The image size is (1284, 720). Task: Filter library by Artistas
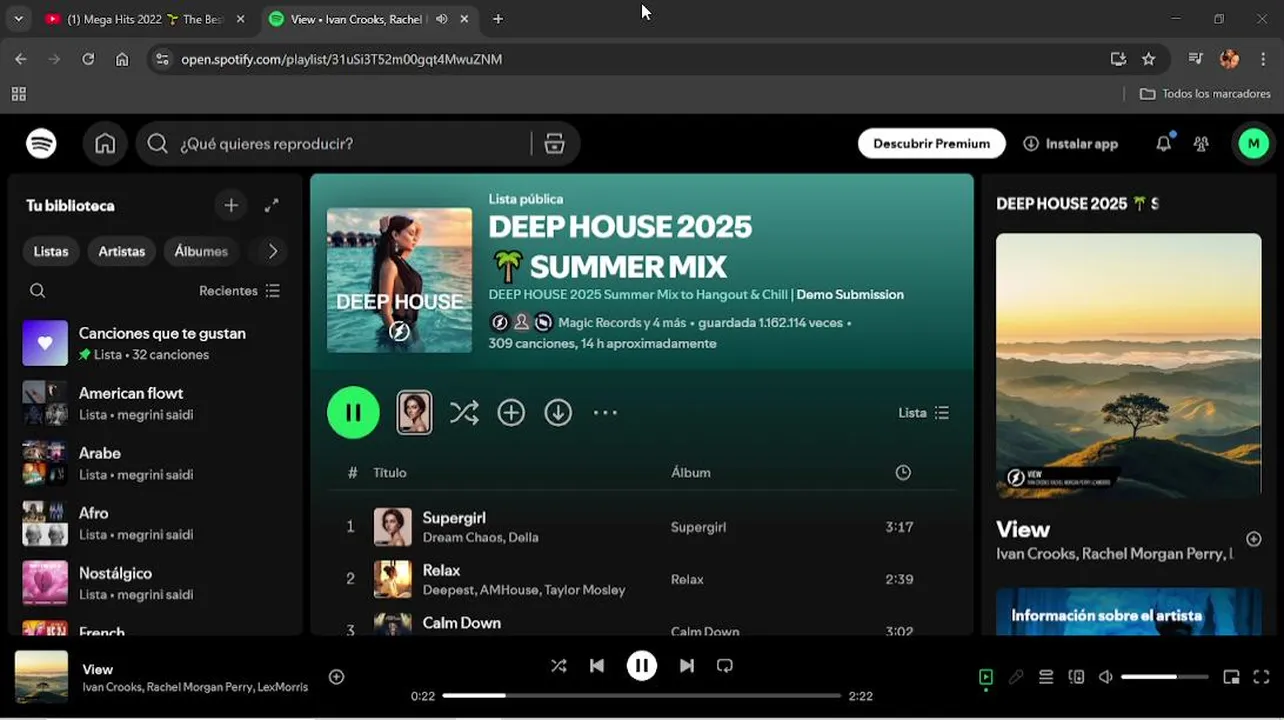(x=122, y=251)
